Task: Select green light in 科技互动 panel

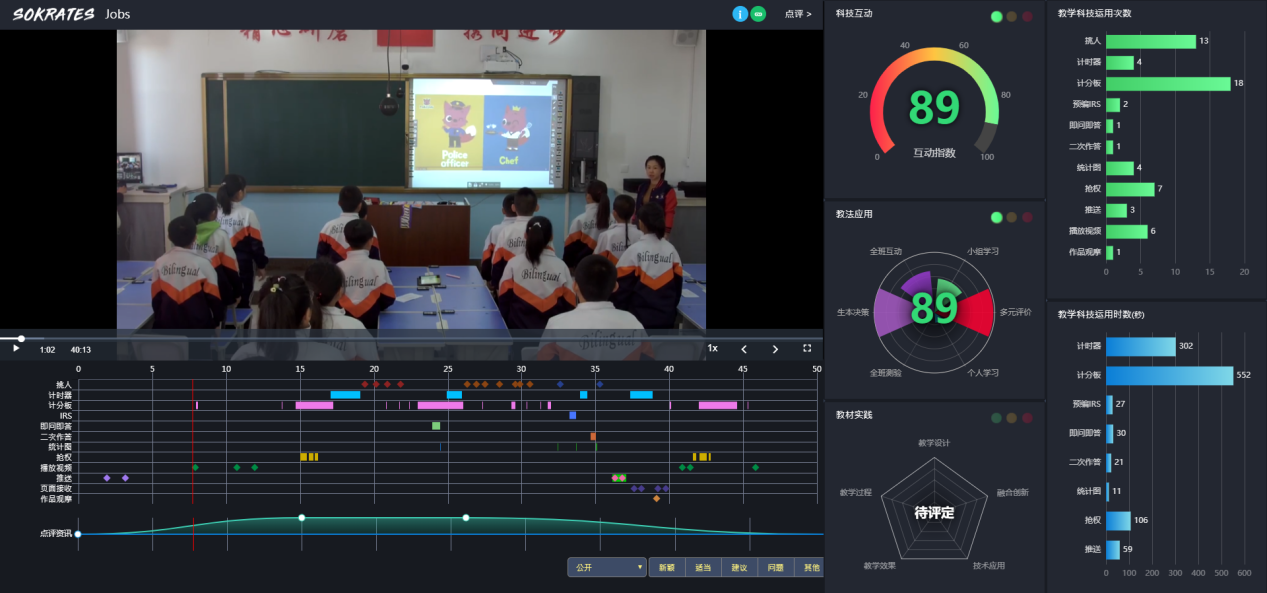Action: click(996, 16)
